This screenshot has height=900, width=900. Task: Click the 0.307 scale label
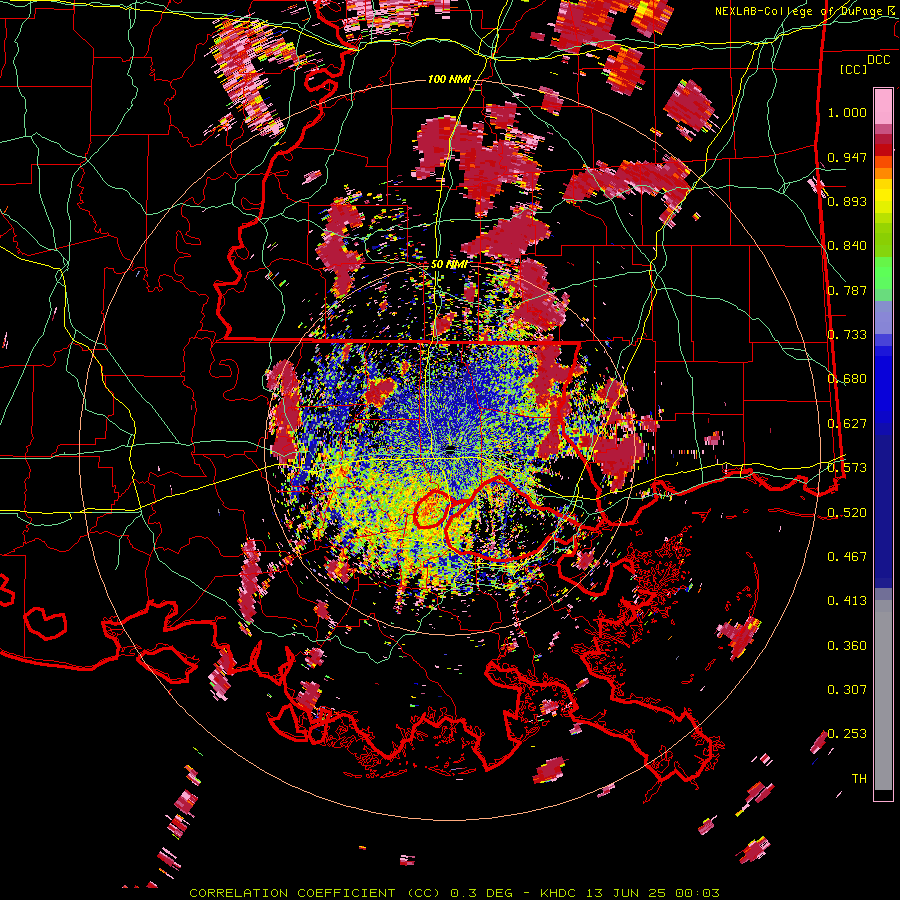[847, 690]
